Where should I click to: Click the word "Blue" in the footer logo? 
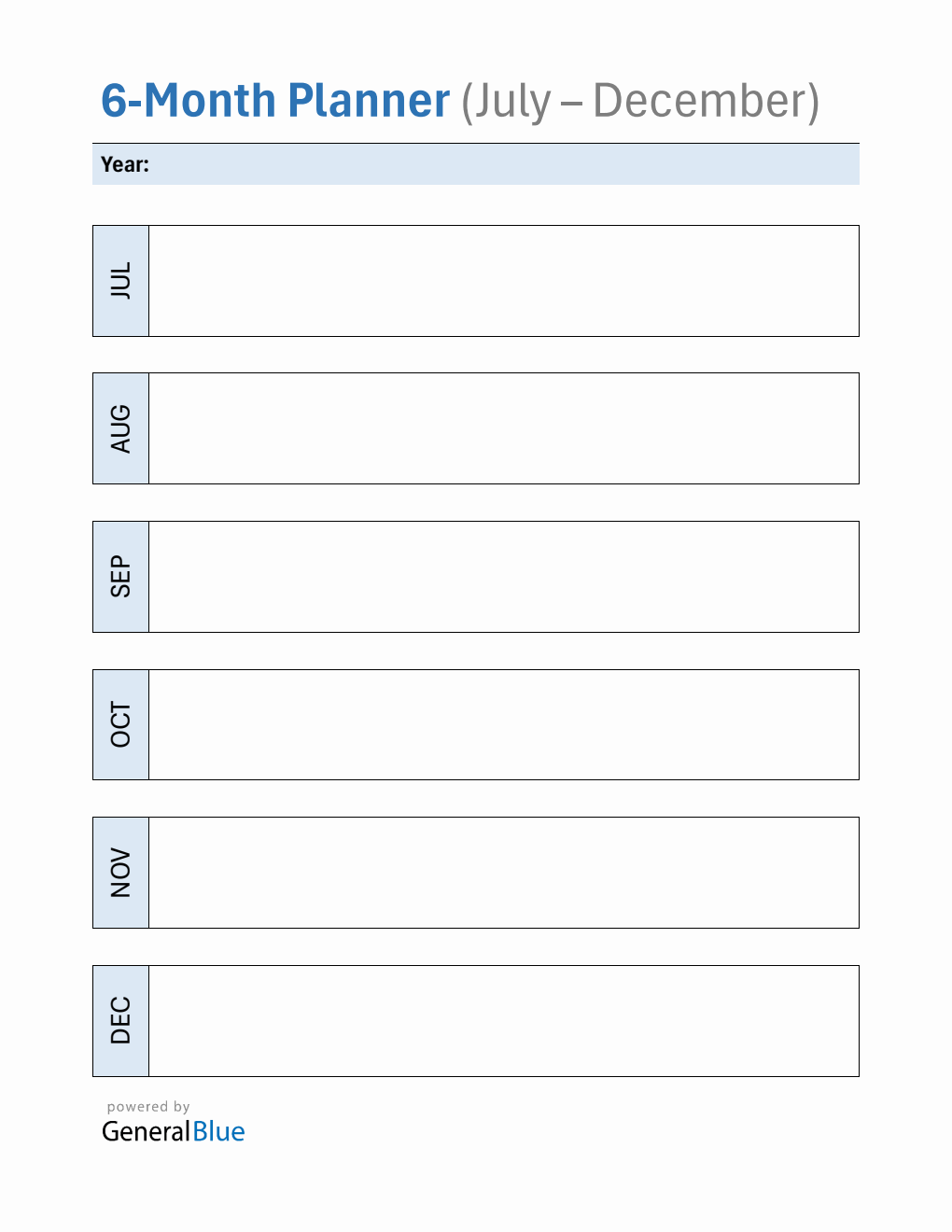[219, 1132]
